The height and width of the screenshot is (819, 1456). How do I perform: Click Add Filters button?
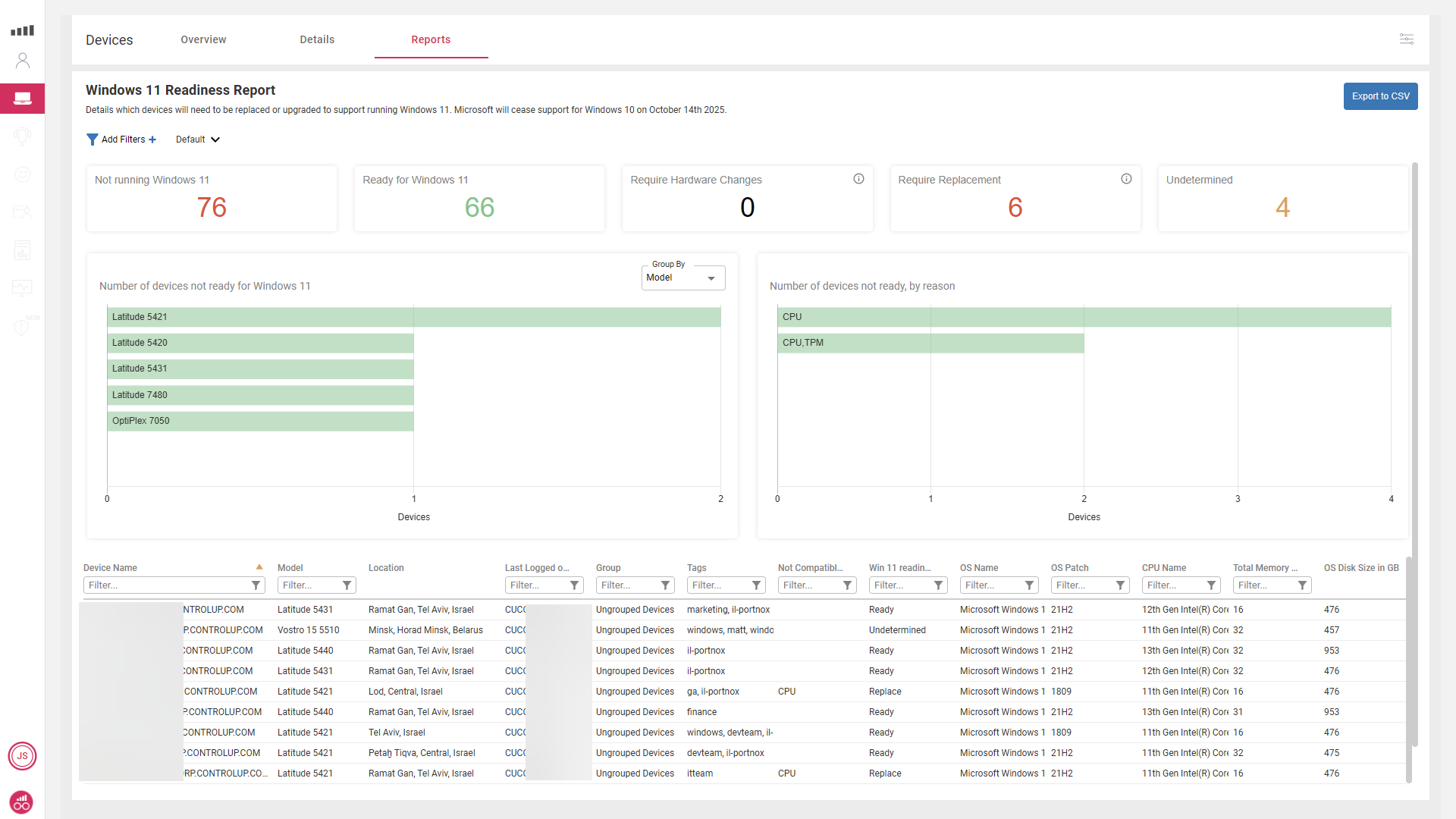[121, 140]
